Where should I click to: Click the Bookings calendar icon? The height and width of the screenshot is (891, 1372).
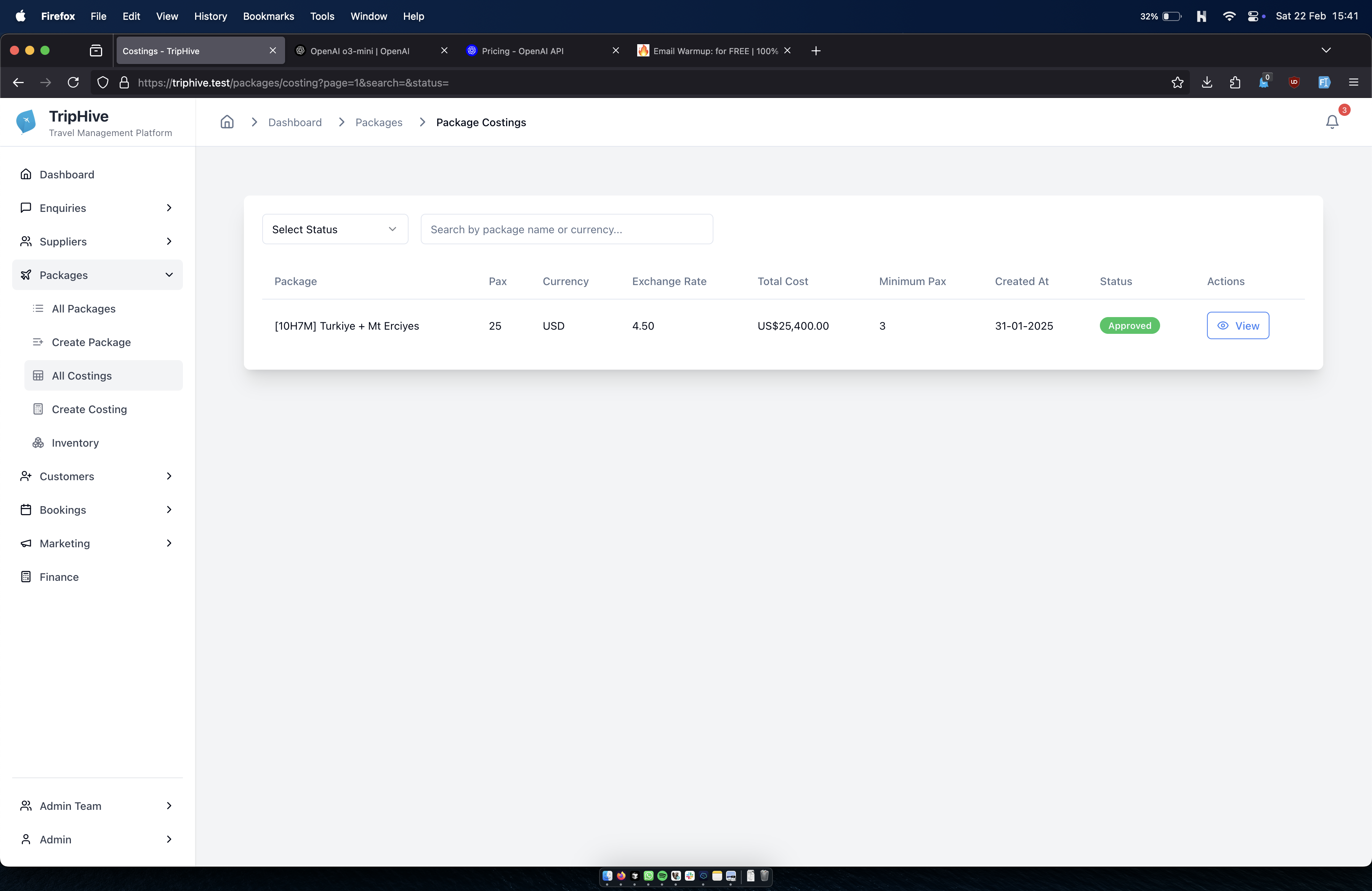(x=26, y=510)
